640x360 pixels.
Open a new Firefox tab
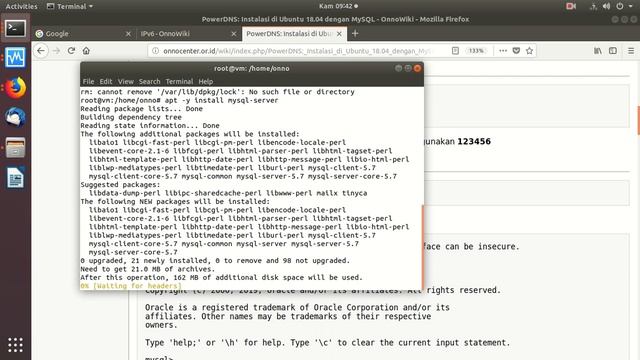(355, 33)
